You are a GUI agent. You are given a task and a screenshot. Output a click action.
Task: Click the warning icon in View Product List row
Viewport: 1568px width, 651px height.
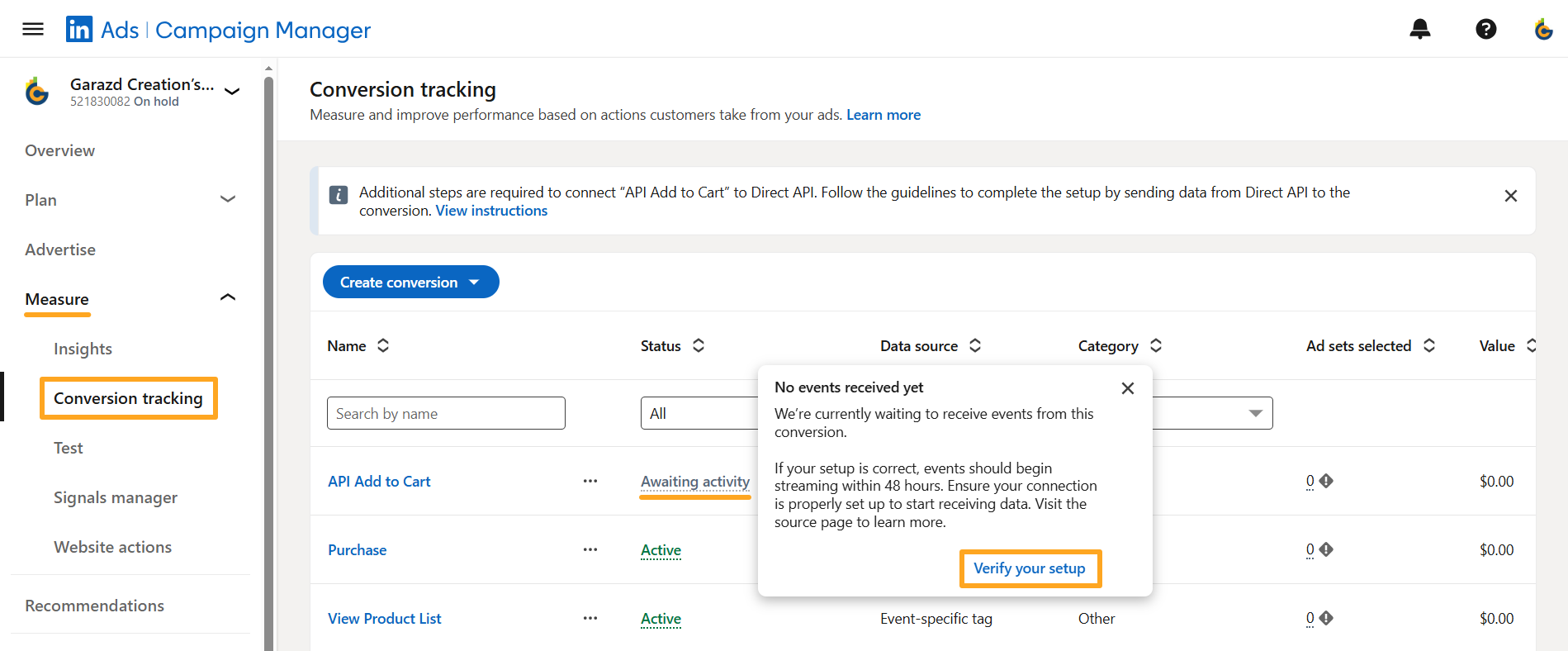[1326, 618]
